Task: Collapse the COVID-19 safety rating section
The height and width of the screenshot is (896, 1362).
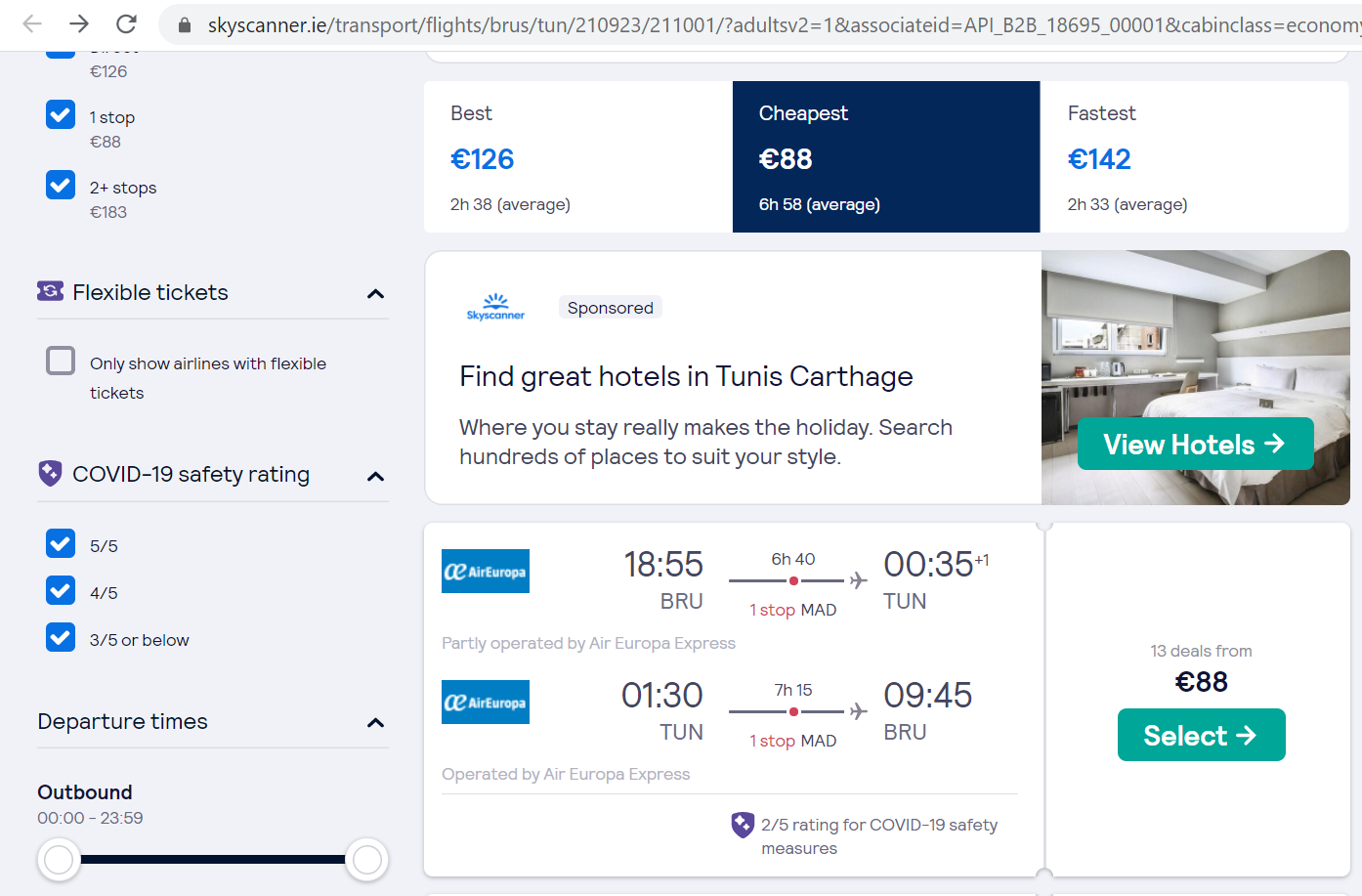Action: pos(375,476)
